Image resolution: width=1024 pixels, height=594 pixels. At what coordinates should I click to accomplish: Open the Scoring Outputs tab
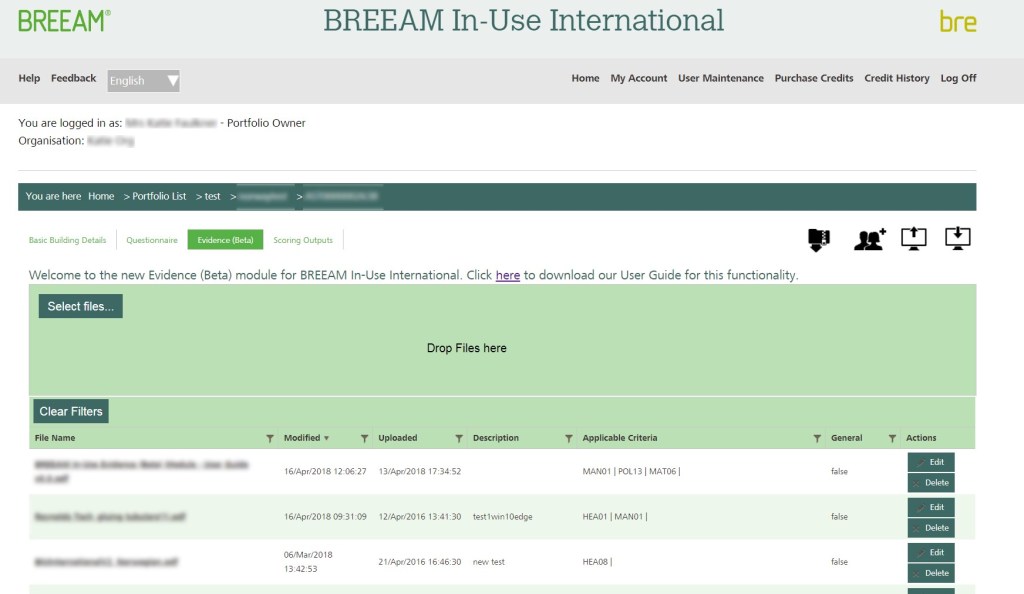coord(303,240)
